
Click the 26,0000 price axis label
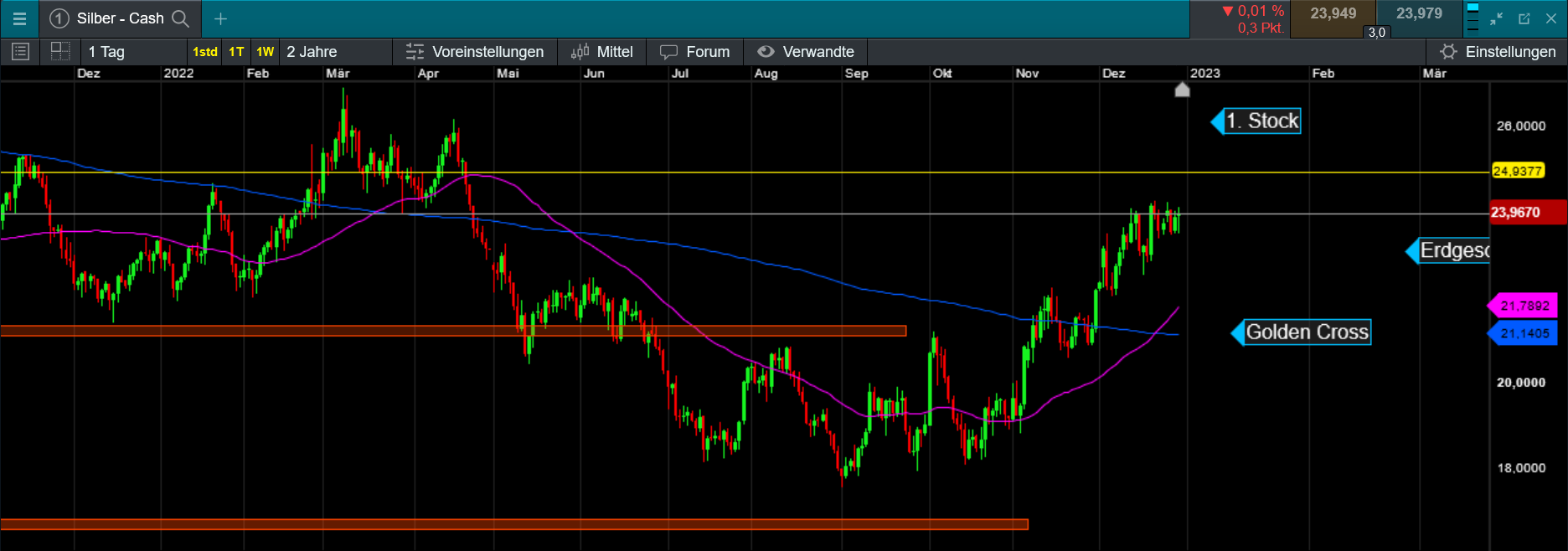(x=1520, y=126)
